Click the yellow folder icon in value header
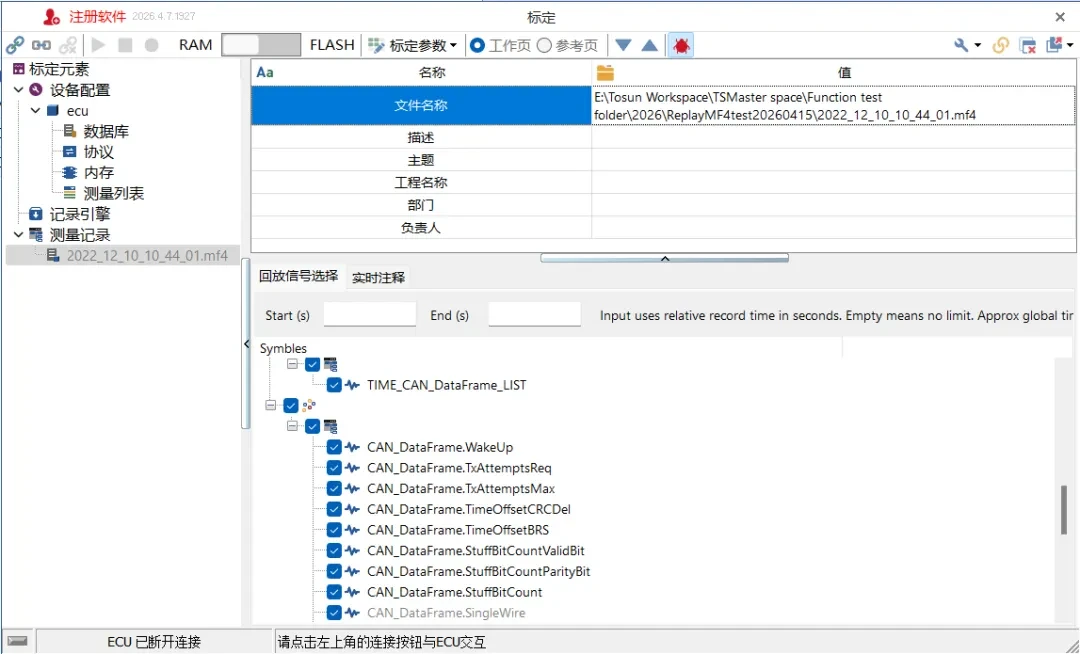Screen dimensions: 1080x654 pyautogui.click(x=604, y=72)
